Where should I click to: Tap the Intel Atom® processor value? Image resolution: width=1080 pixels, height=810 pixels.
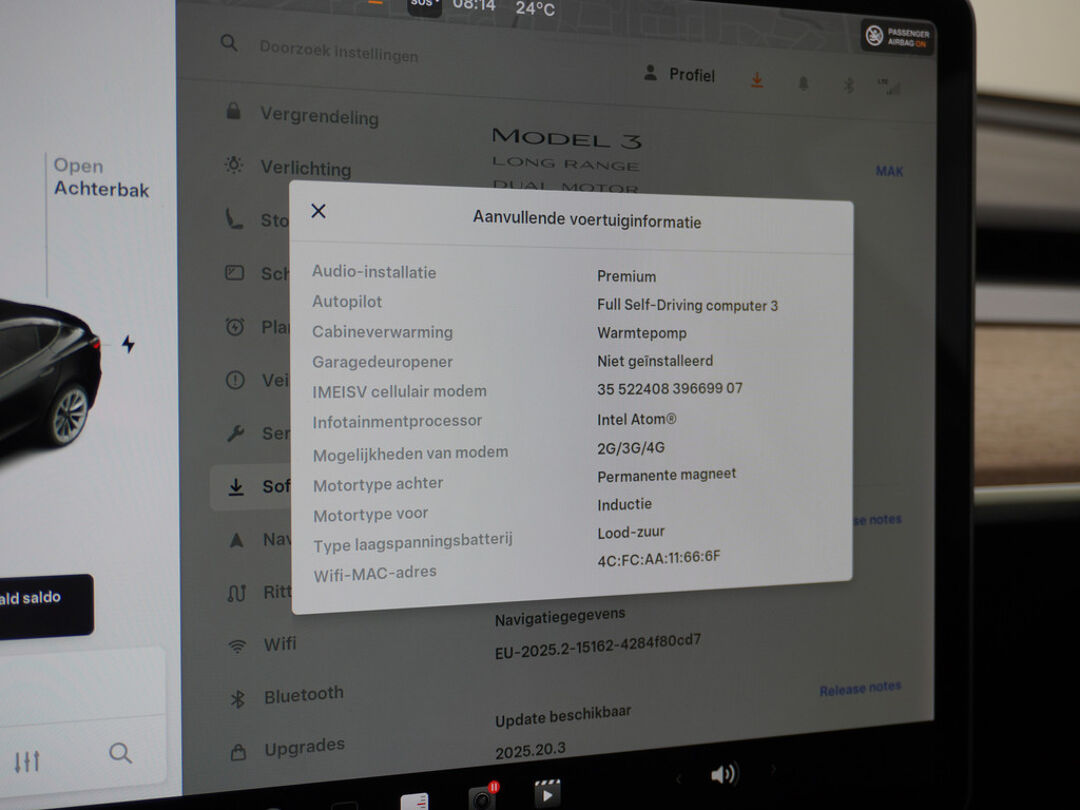click(636, 419)
